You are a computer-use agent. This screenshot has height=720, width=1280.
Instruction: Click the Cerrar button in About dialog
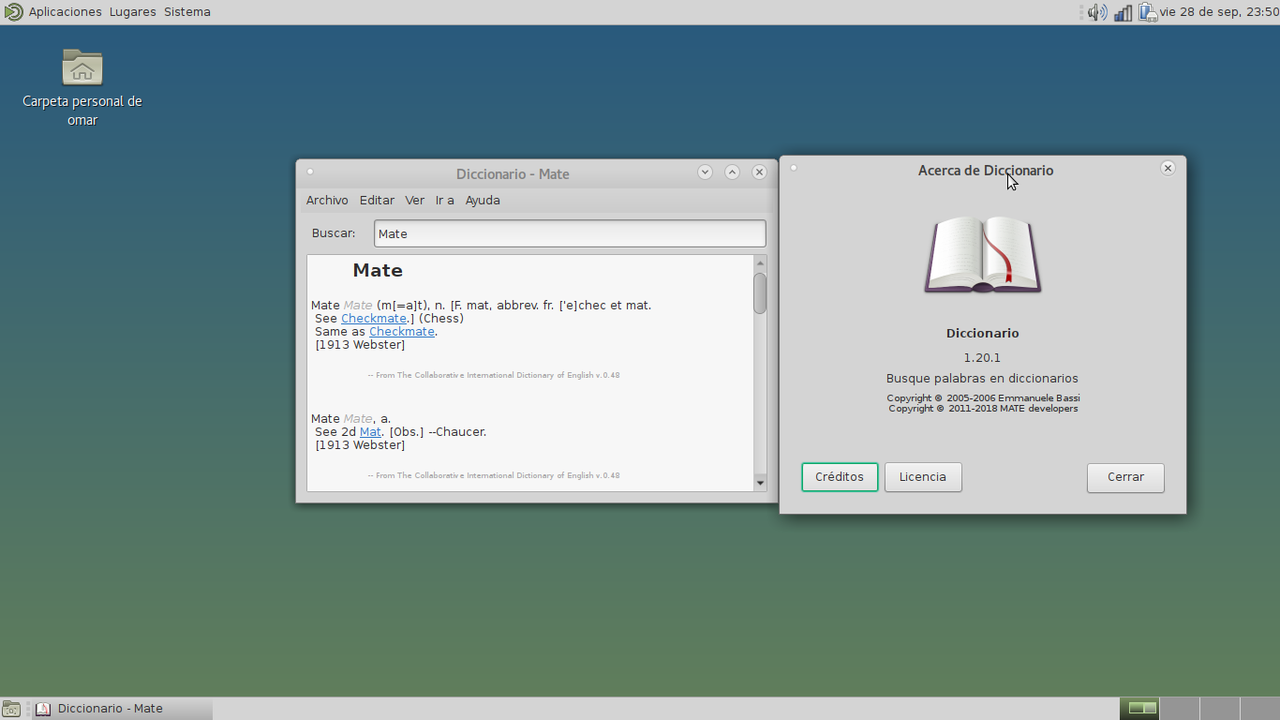point(1125,477)
